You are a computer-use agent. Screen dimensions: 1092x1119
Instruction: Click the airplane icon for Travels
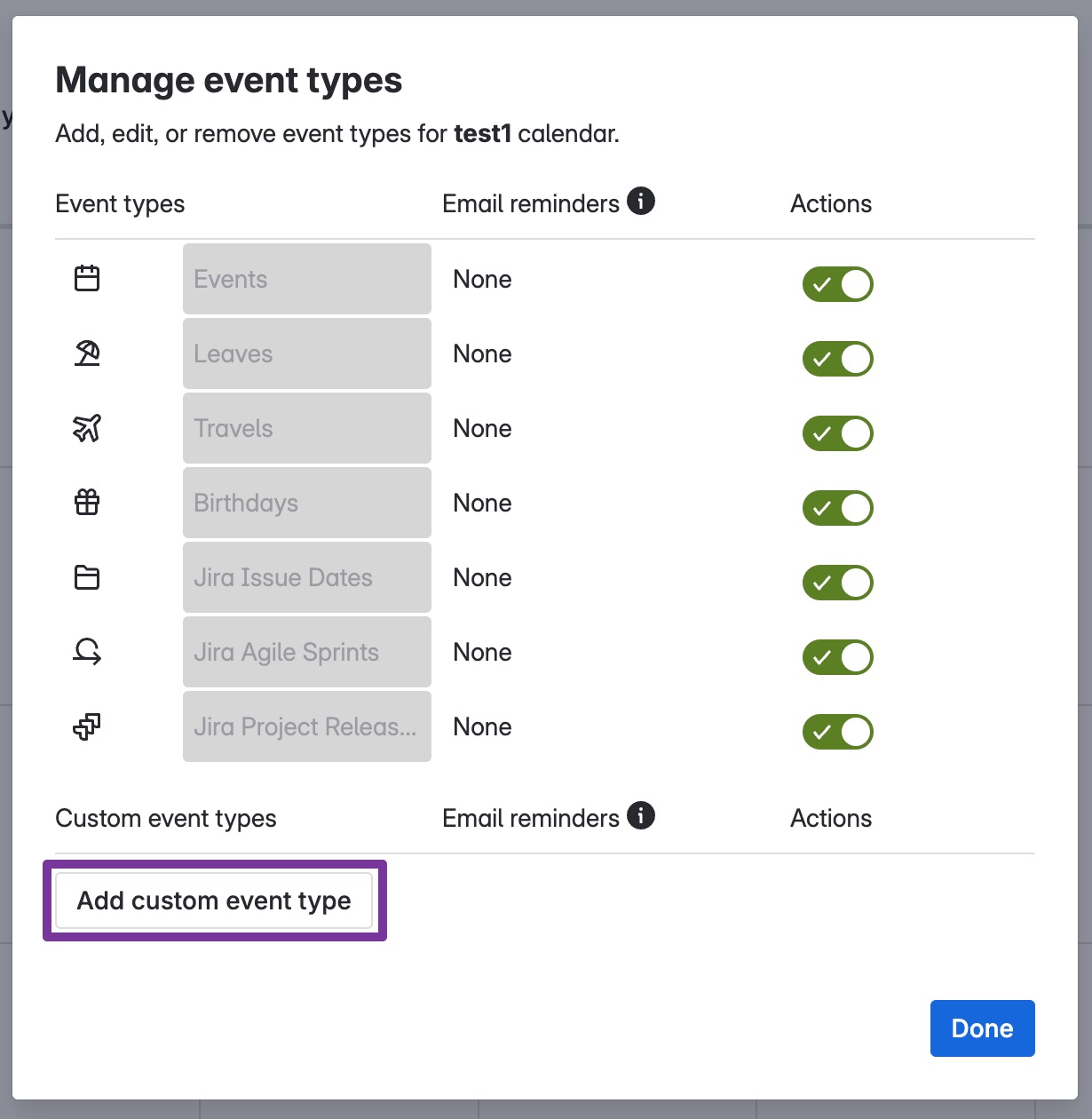click(x=87, y=428)
